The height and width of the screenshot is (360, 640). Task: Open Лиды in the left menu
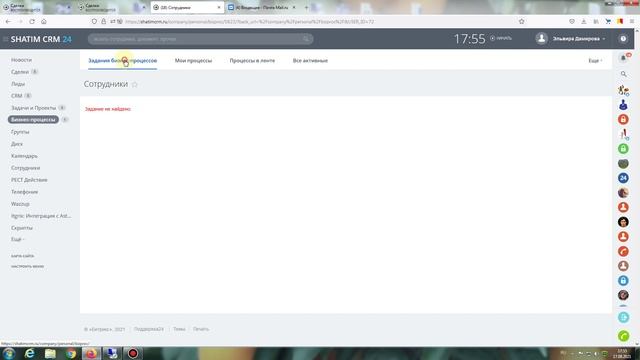(x=18, y=84)
